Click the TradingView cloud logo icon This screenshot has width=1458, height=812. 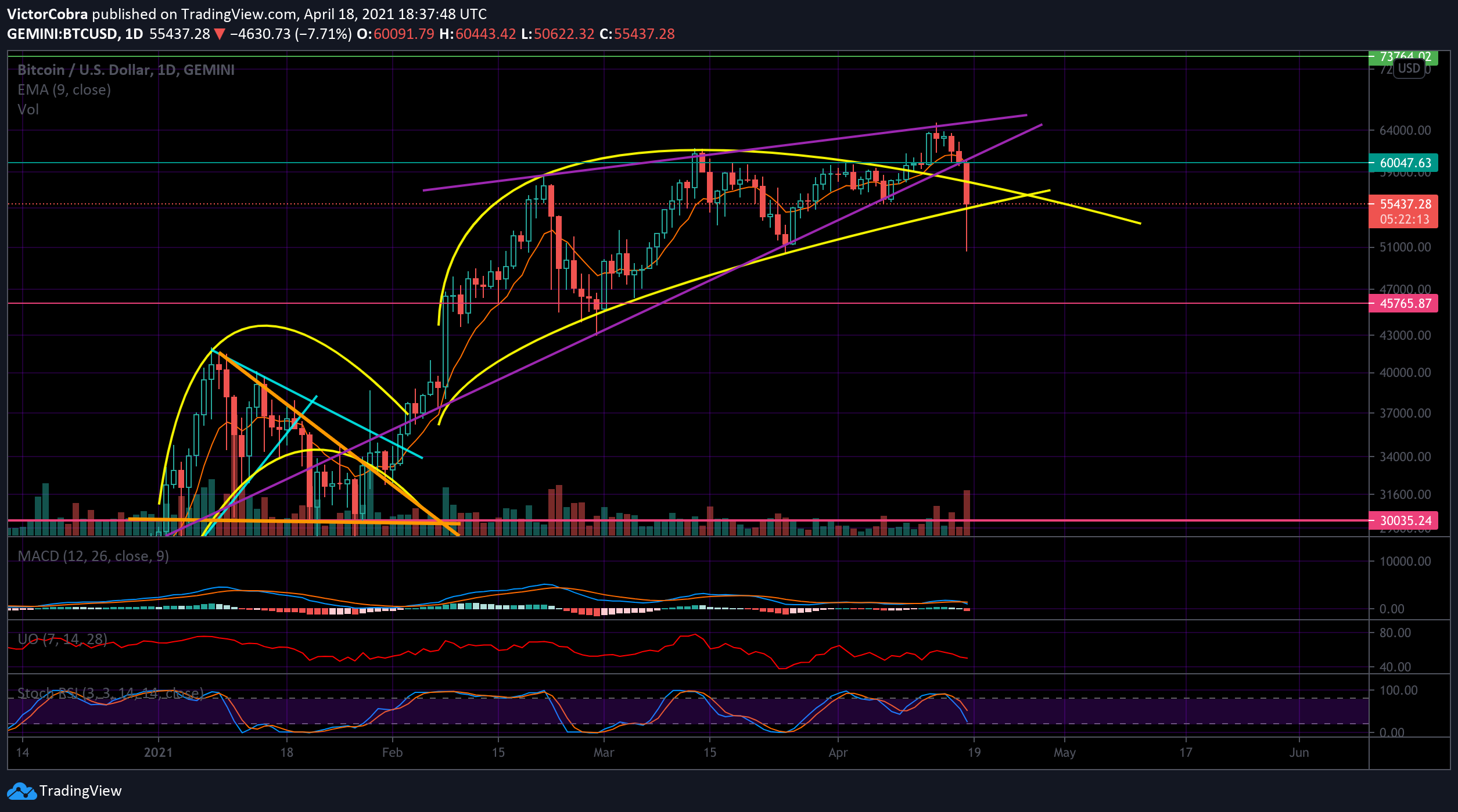[x=21, y=791]
